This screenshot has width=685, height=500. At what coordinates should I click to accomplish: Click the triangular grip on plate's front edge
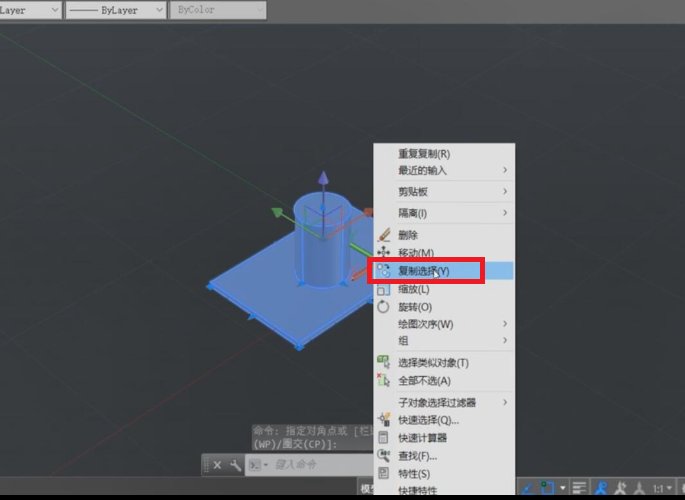point(251,315)
